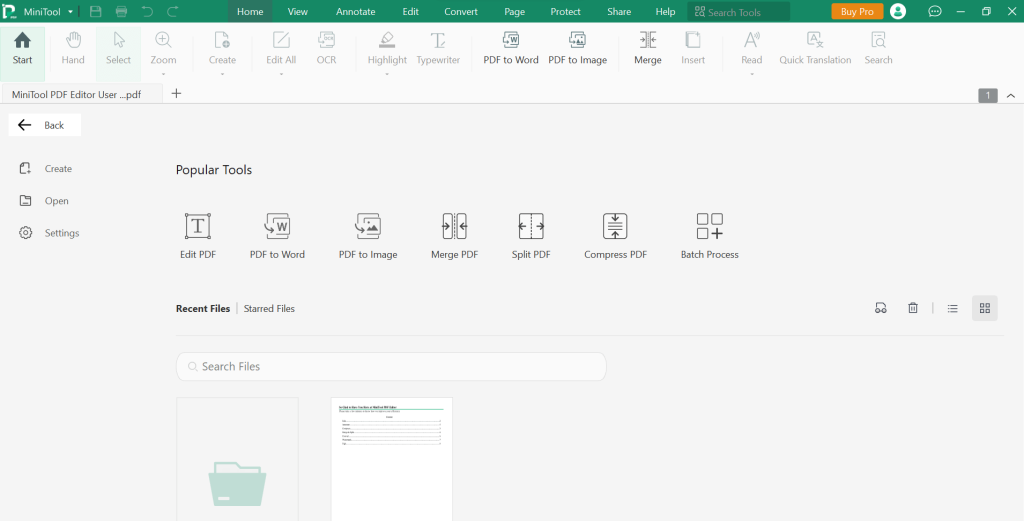Open the Merge tool in toolbar
1024x521 pixels.
648,49
